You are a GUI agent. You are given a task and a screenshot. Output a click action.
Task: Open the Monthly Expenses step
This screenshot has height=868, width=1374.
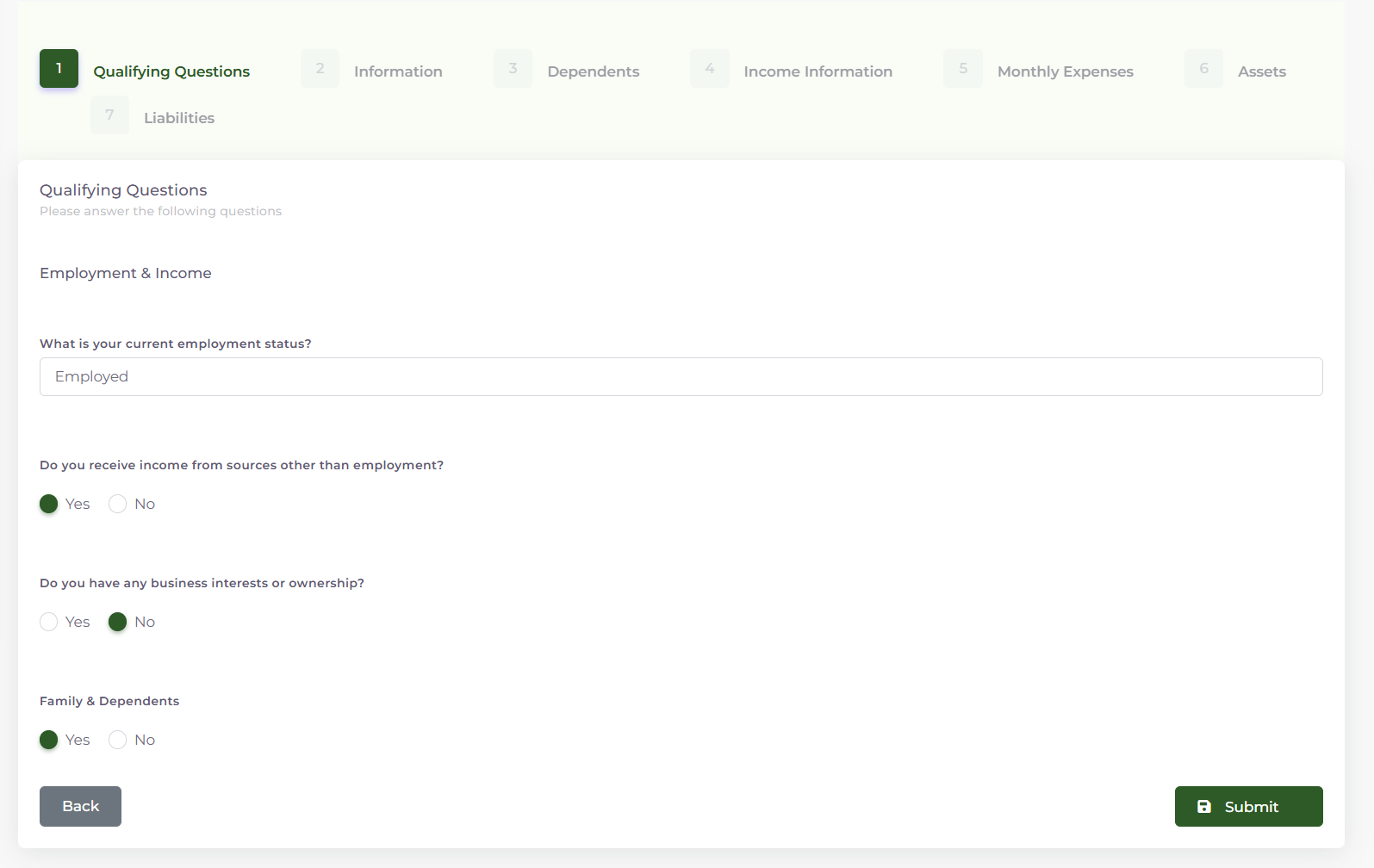1065,71
